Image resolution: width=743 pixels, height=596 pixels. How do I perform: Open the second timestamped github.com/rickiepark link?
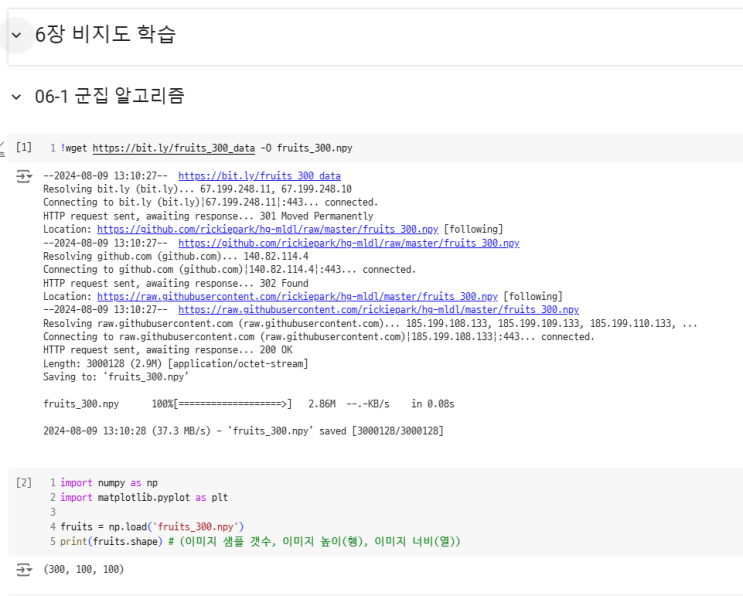(349, 243)
